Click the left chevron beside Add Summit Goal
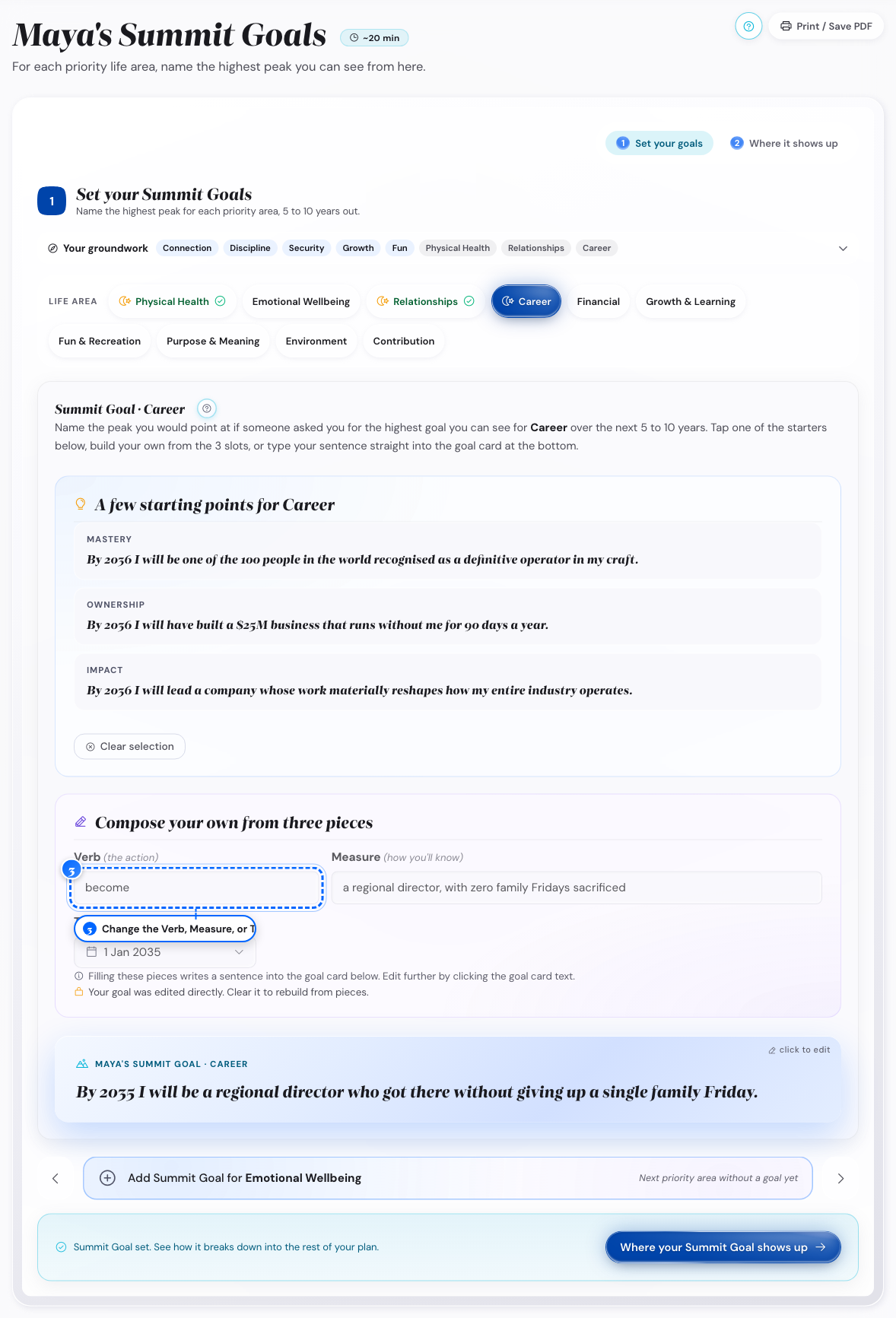 (55, 1178)
